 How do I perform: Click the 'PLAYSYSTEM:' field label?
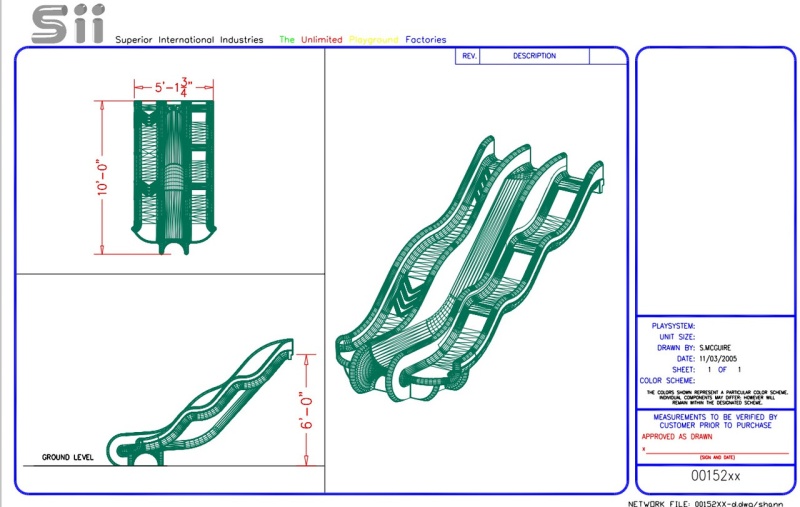coord(673,326)
